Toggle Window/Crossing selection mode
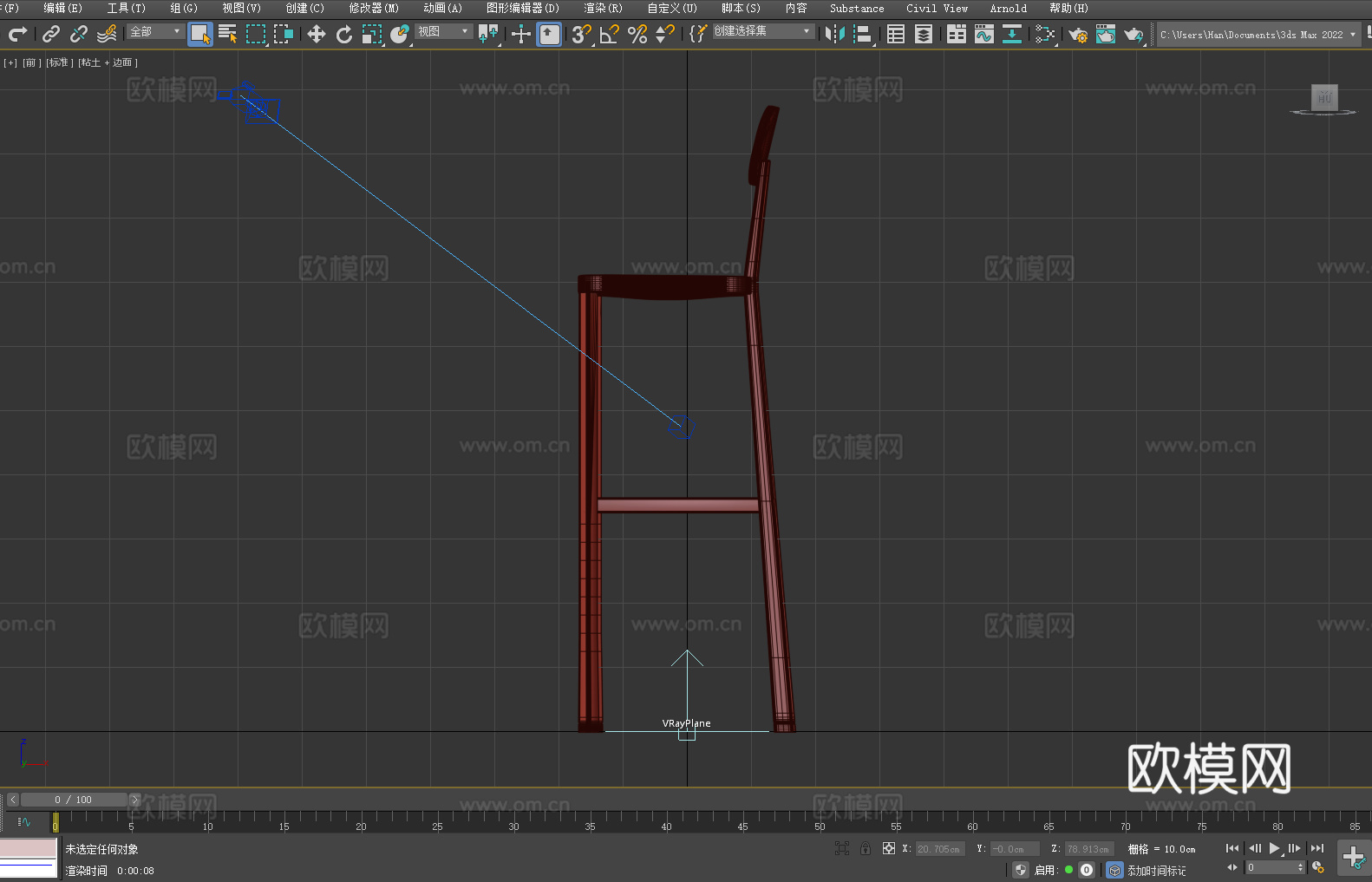The image size is (1372, 882). coord(284,34)
